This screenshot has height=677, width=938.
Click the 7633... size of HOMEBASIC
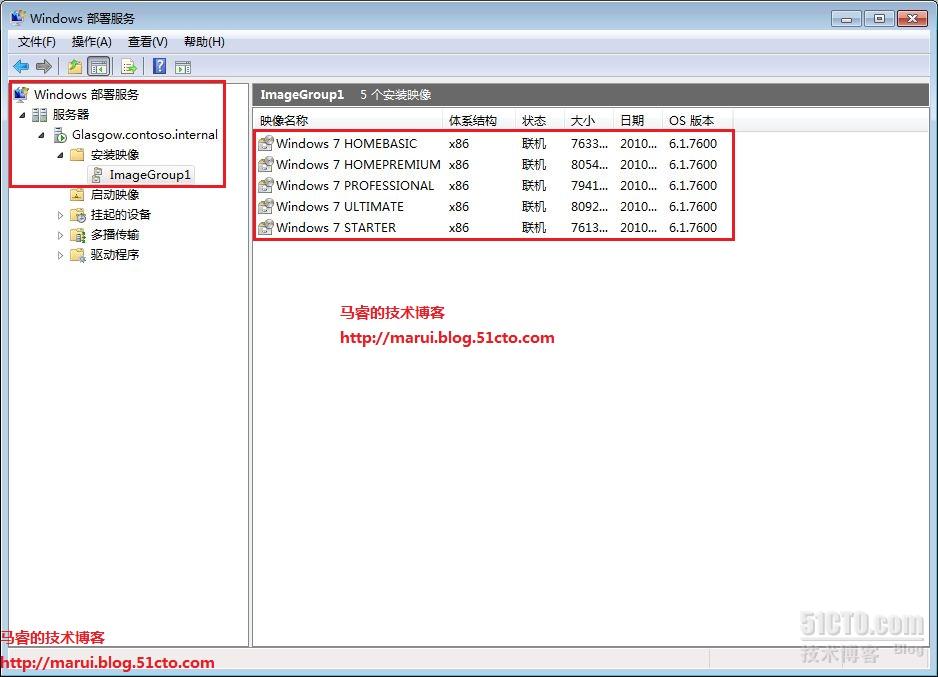coord(589,144)
